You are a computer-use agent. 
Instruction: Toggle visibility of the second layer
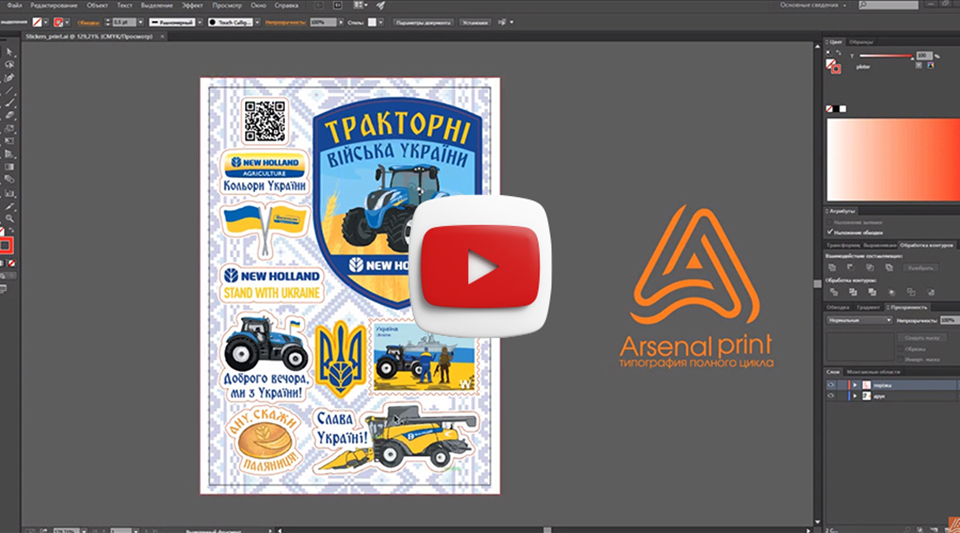click(x=830, y=396)
